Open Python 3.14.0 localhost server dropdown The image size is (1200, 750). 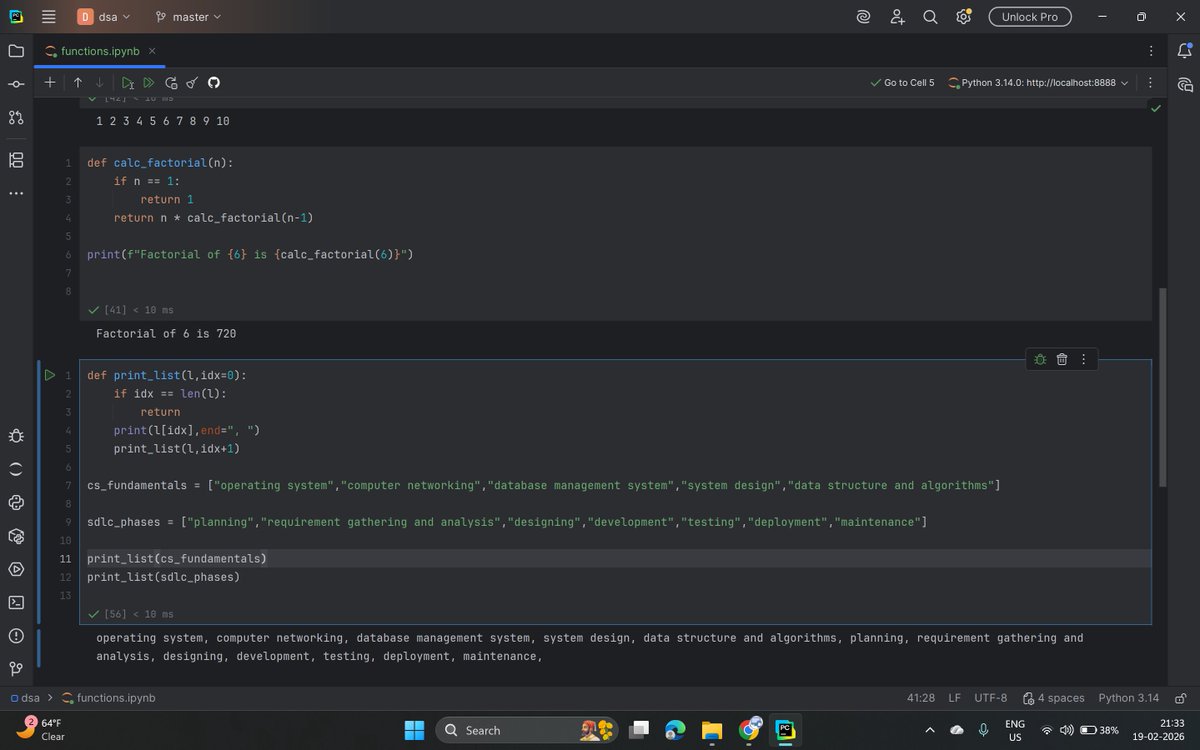coord(1038,83)
